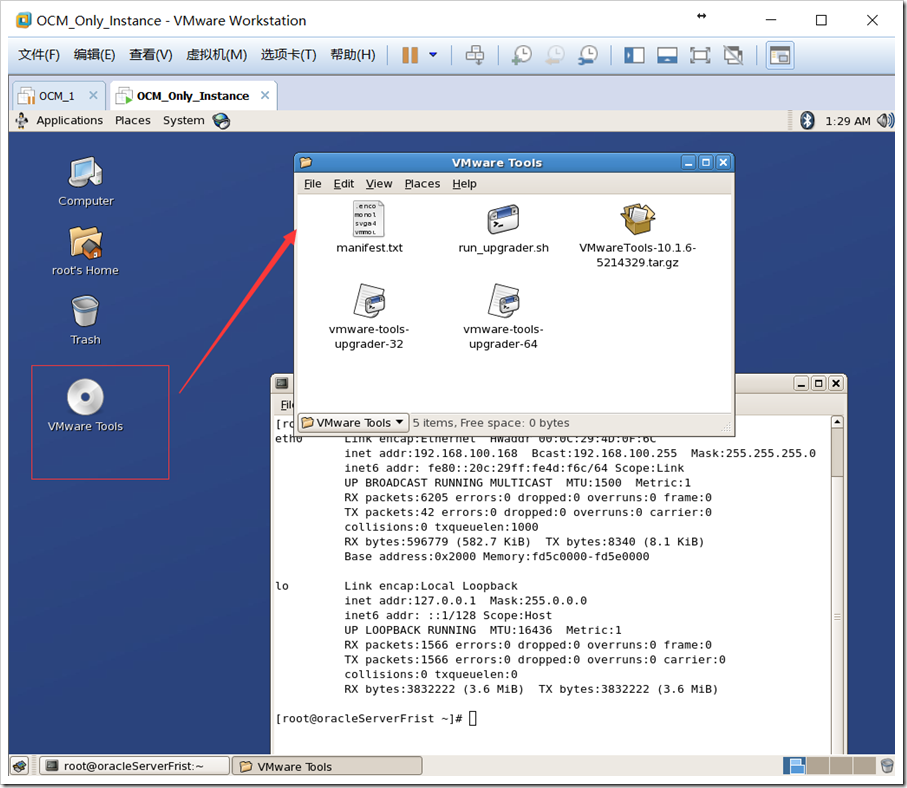
Task: Click the folder icon in VMware Tools title bar
Action: 306,162
